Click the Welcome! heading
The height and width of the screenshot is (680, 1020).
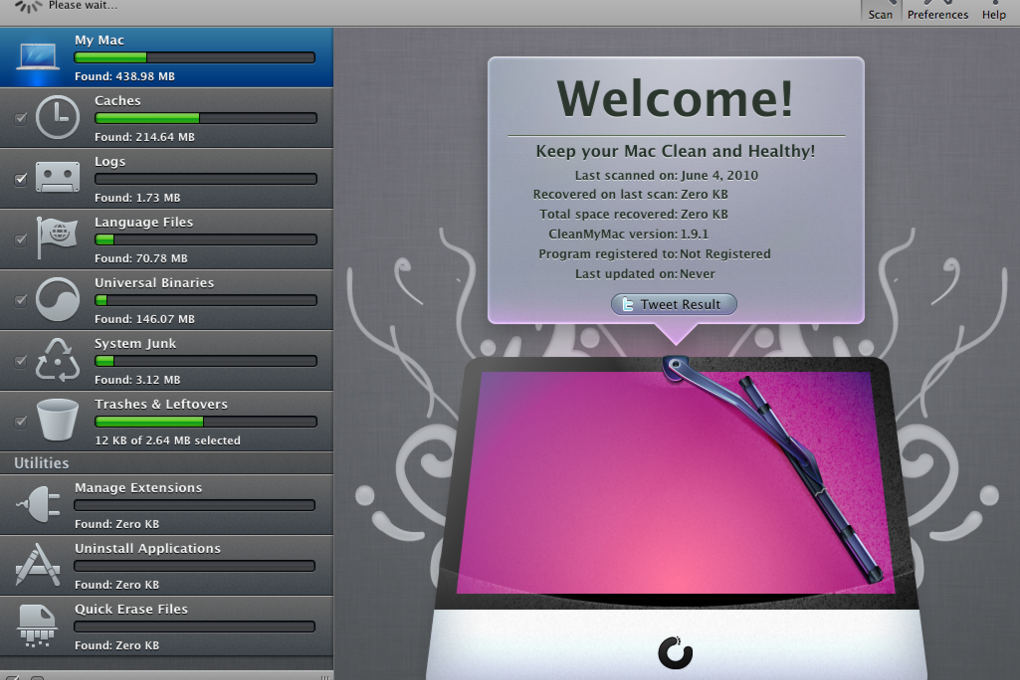(x=675, y=99)
